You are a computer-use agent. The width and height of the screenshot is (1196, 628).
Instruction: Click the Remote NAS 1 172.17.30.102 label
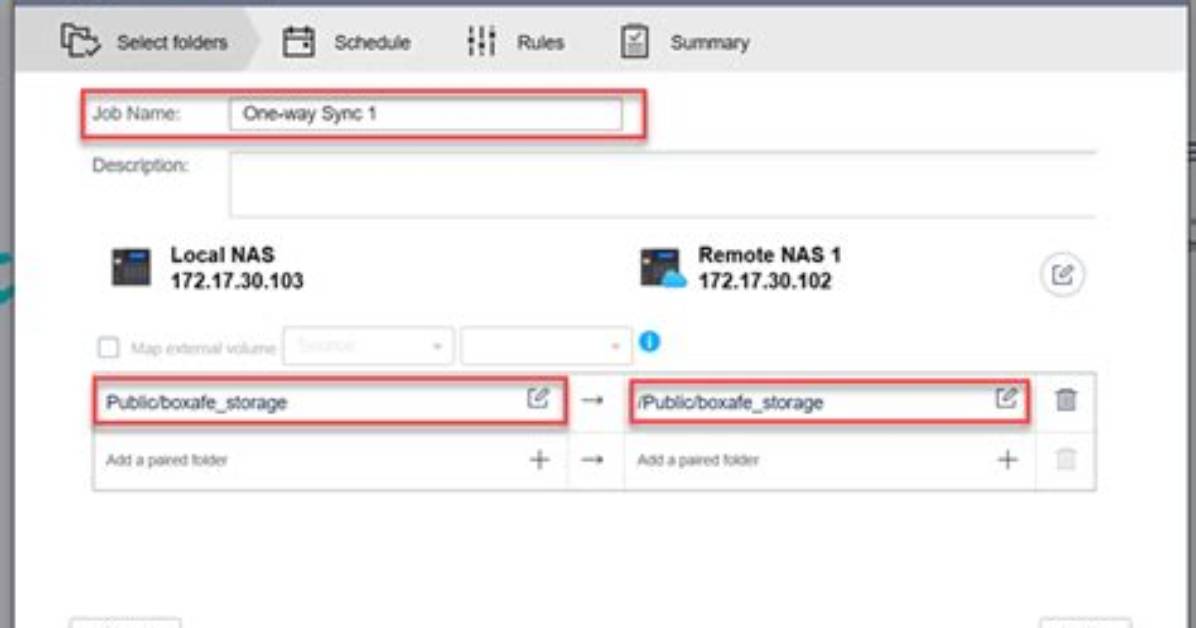(770, 268)
